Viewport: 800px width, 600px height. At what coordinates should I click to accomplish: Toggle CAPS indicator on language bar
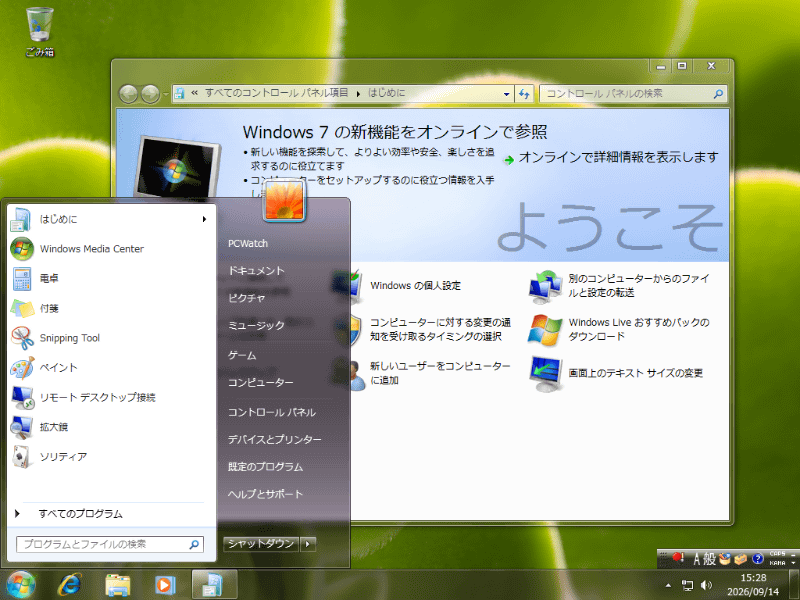coord(777,554)
